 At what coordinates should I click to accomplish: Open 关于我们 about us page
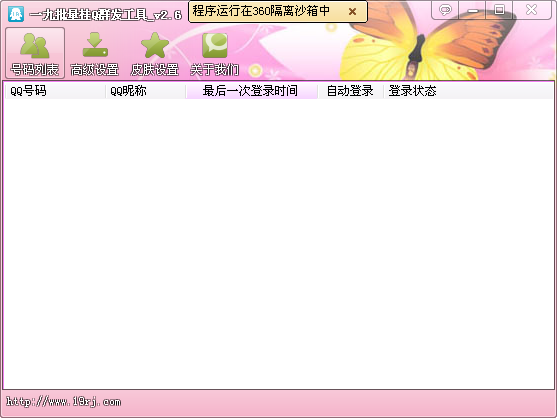click(215, 53)
